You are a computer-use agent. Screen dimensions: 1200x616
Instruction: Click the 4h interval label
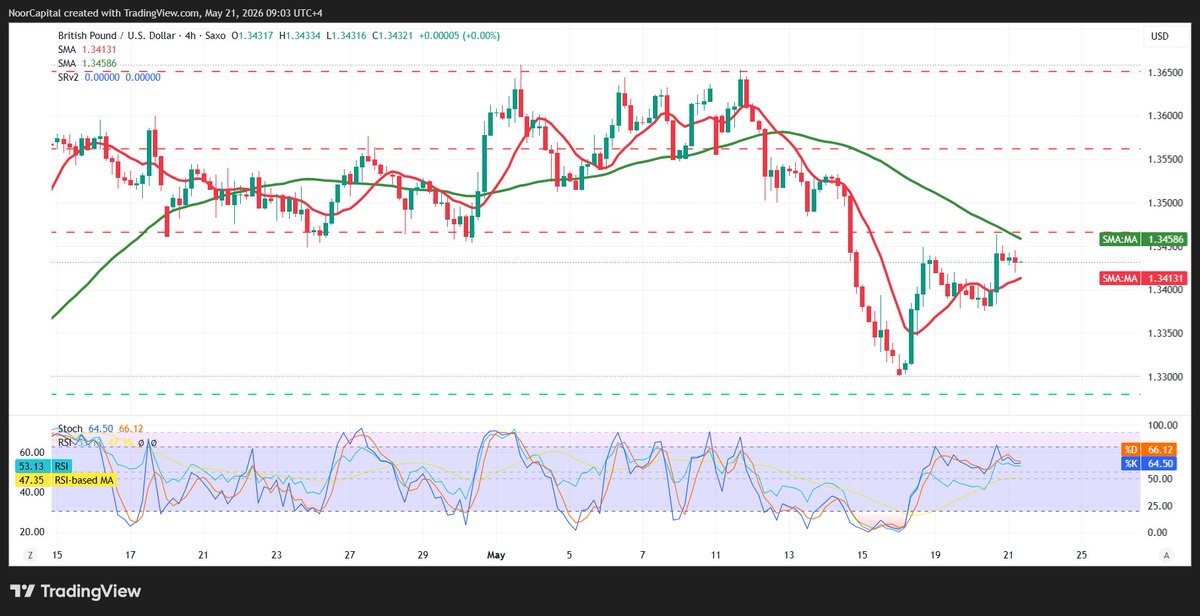[x=188, y=36]
